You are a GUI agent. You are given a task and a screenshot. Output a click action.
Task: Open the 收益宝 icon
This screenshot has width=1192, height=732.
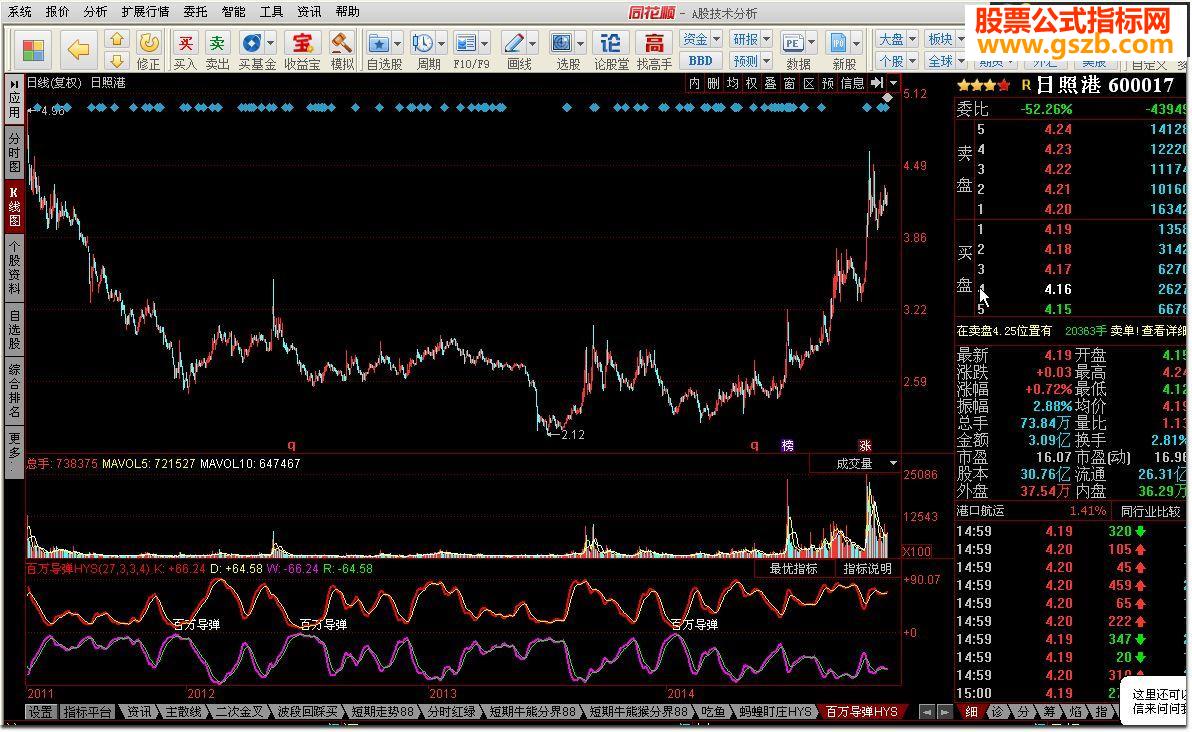tap(303, 43)
